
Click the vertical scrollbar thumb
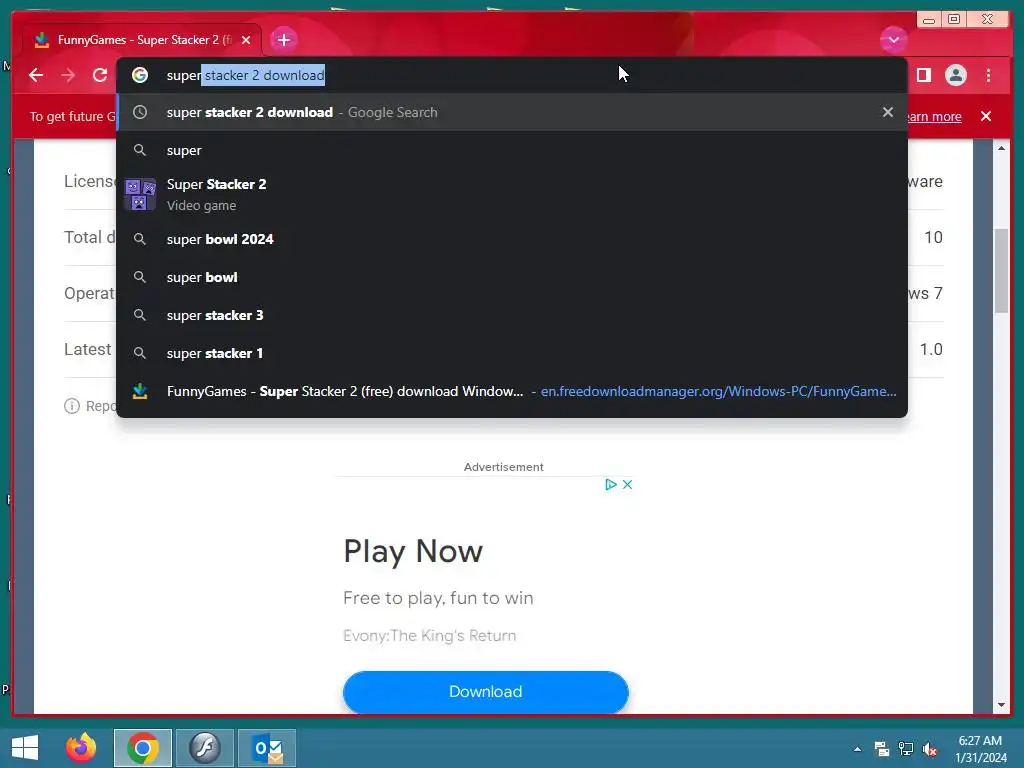pyautogui.click(x=1001, y=271)
